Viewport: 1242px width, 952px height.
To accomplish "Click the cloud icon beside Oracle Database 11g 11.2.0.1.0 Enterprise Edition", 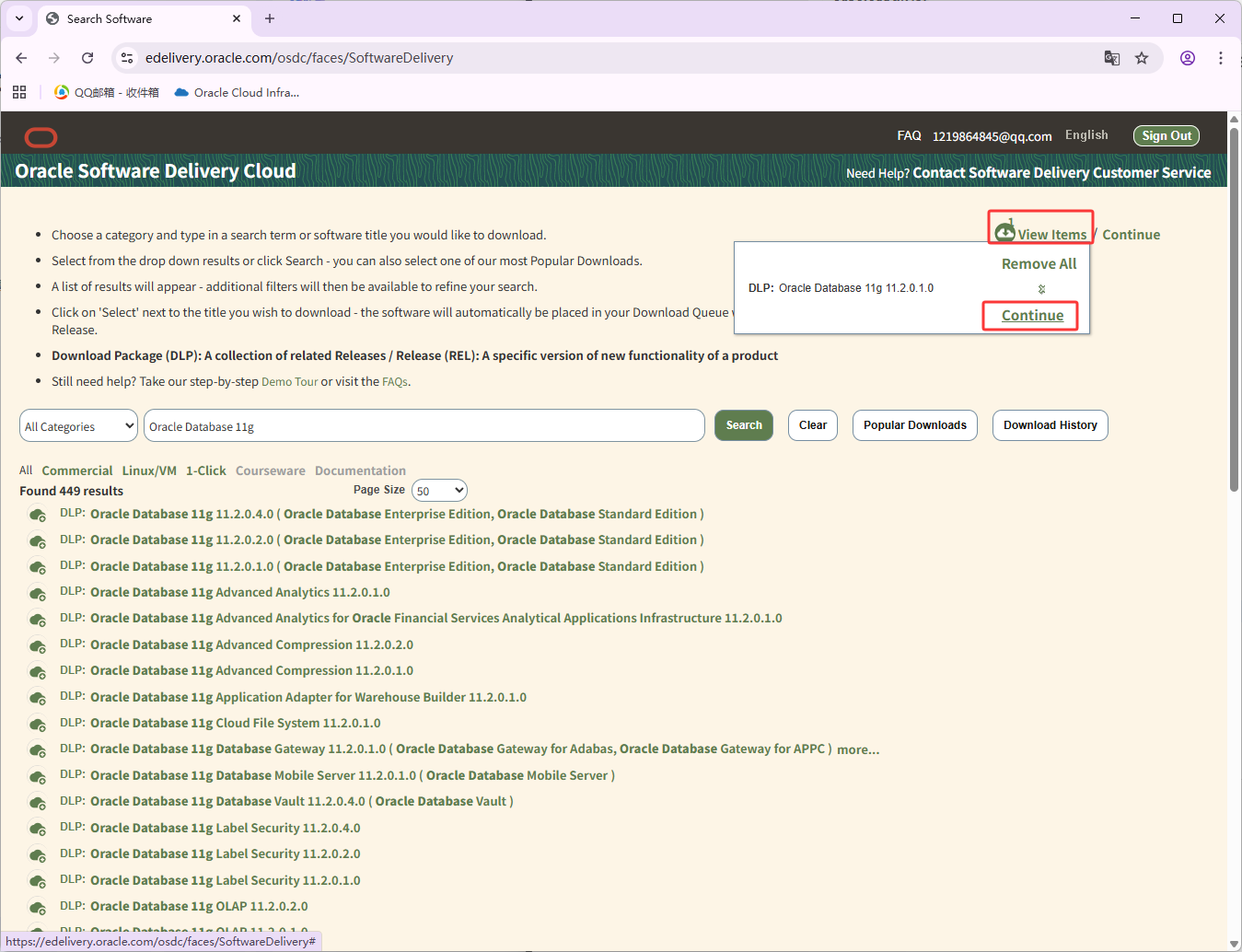I will (x=38, y=567).
